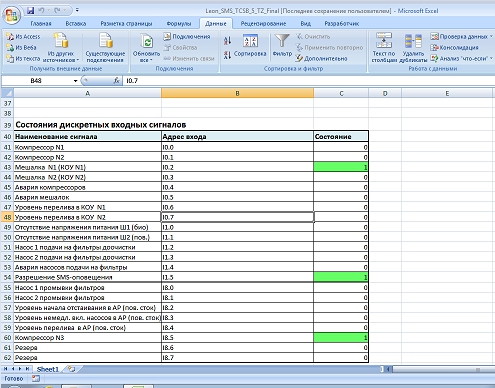Click the green state cell for Компрессор N3

(x=341, y=337)
